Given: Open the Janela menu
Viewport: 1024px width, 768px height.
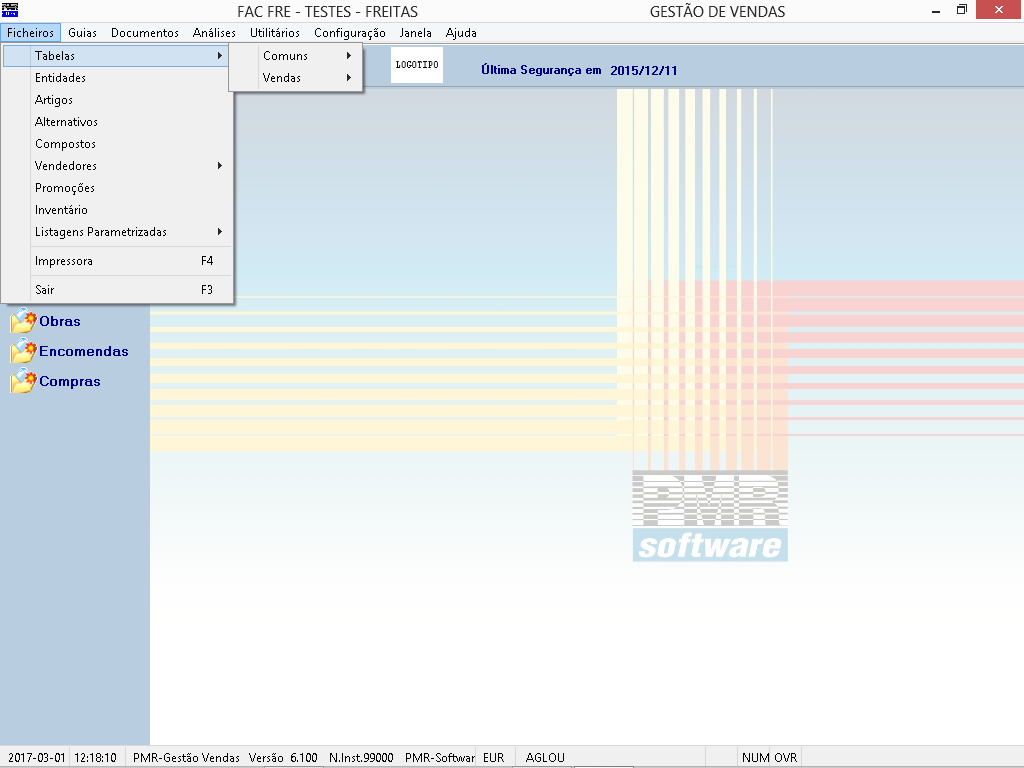Looking at the screenshot, I should [x=415, y=33].
